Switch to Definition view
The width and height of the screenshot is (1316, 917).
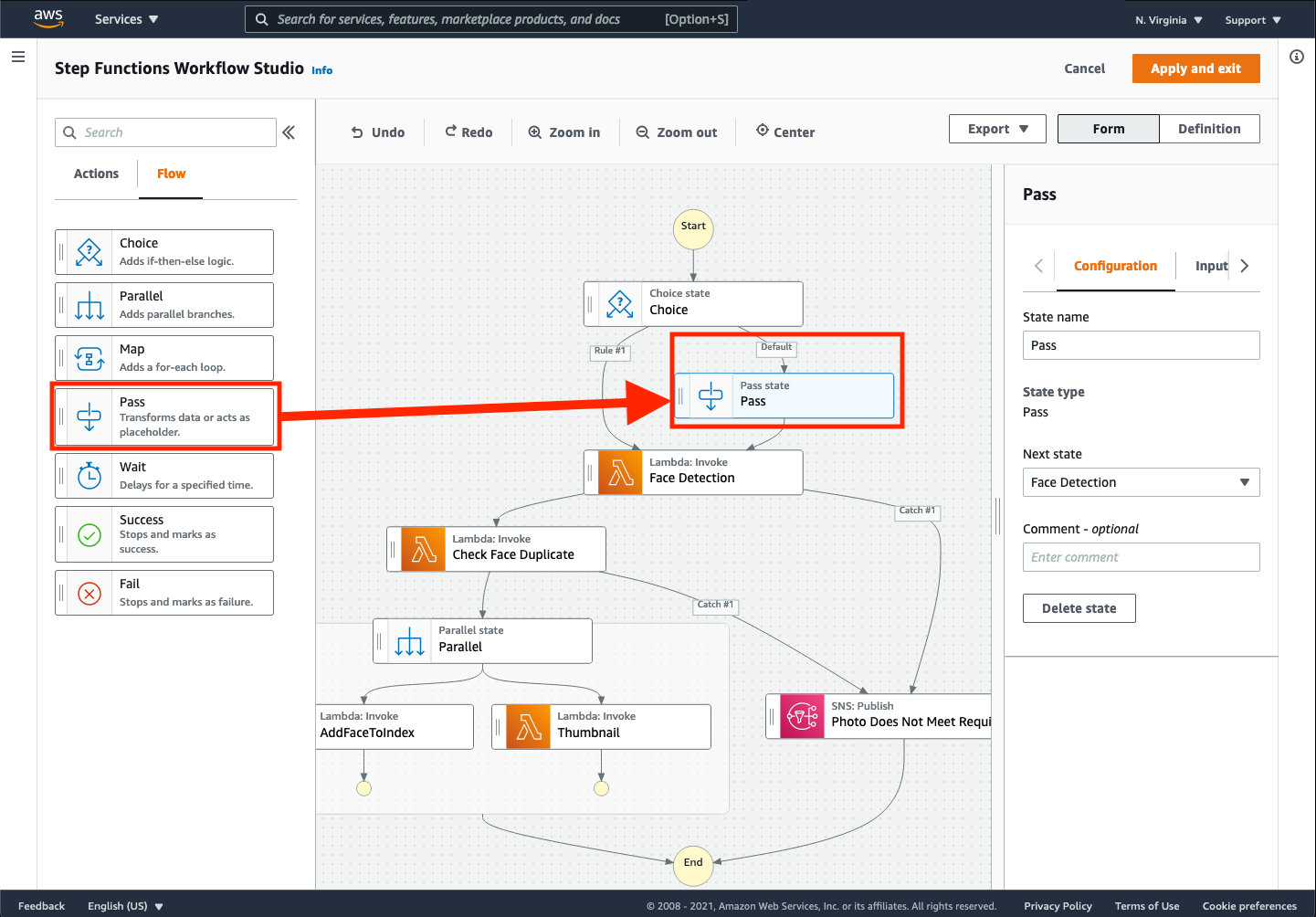[1209, 129]
